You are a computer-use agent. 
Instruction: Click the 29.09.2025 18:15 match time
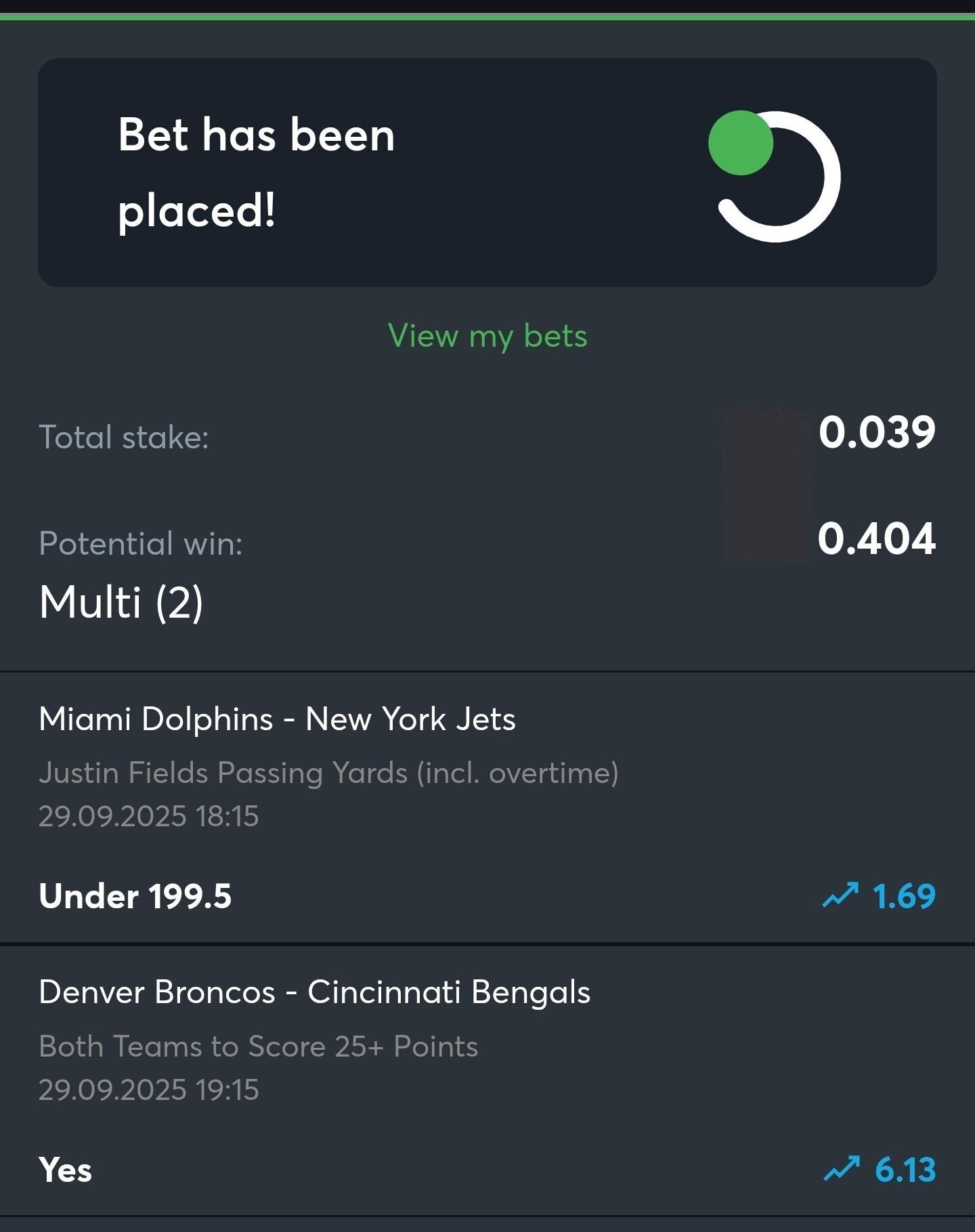(149, 816)
